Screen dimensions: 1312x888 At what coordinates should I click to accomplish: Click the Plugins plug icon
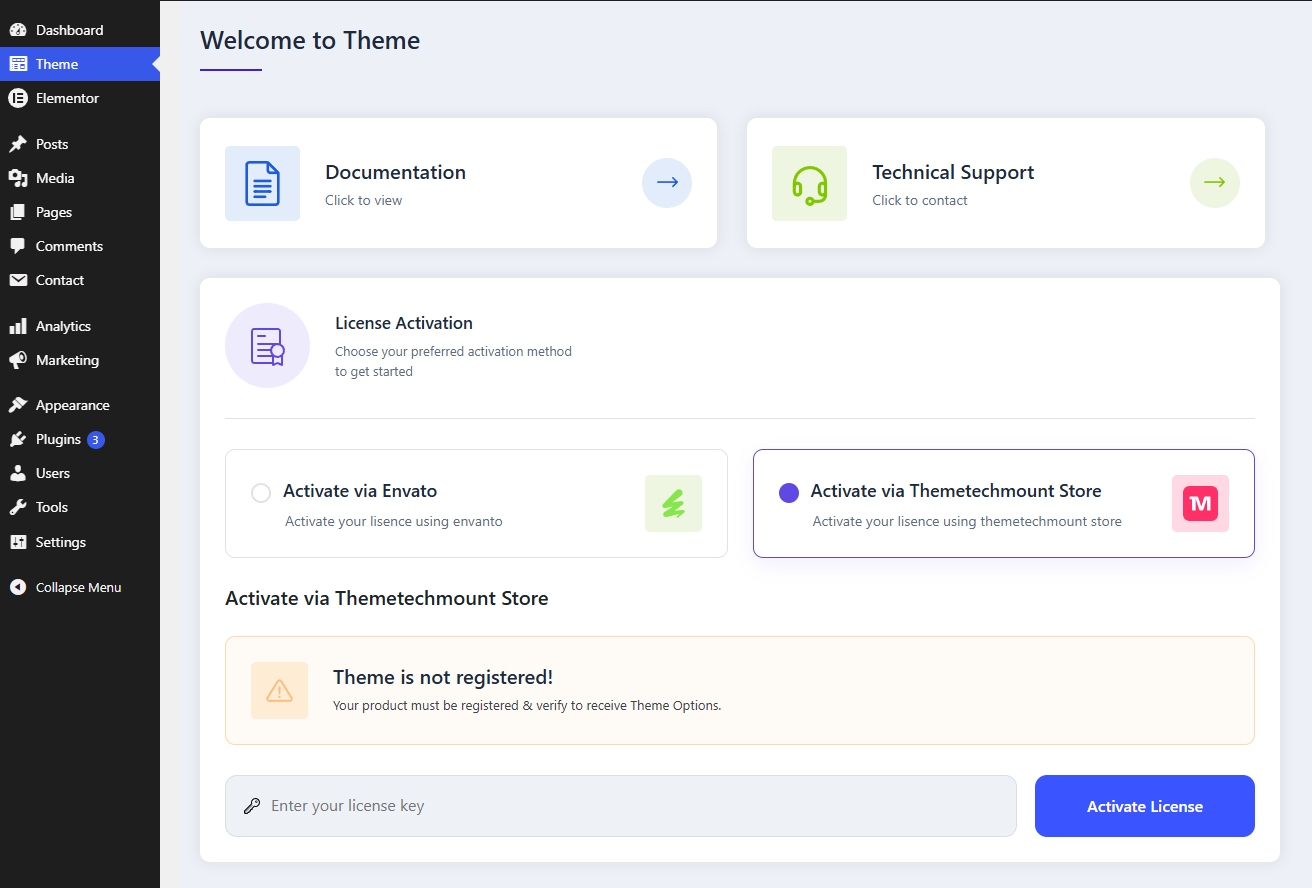(x=18, y=439)
